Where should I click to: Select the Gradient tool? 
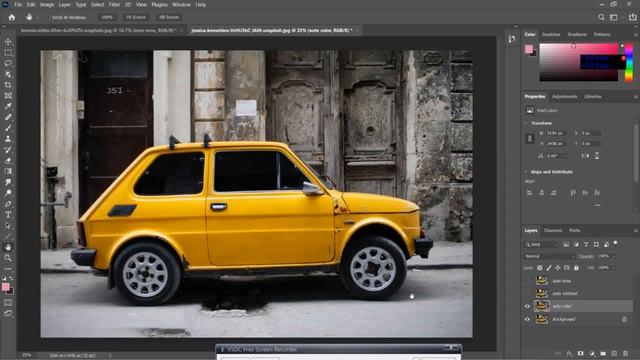click(x=8, y=171)
